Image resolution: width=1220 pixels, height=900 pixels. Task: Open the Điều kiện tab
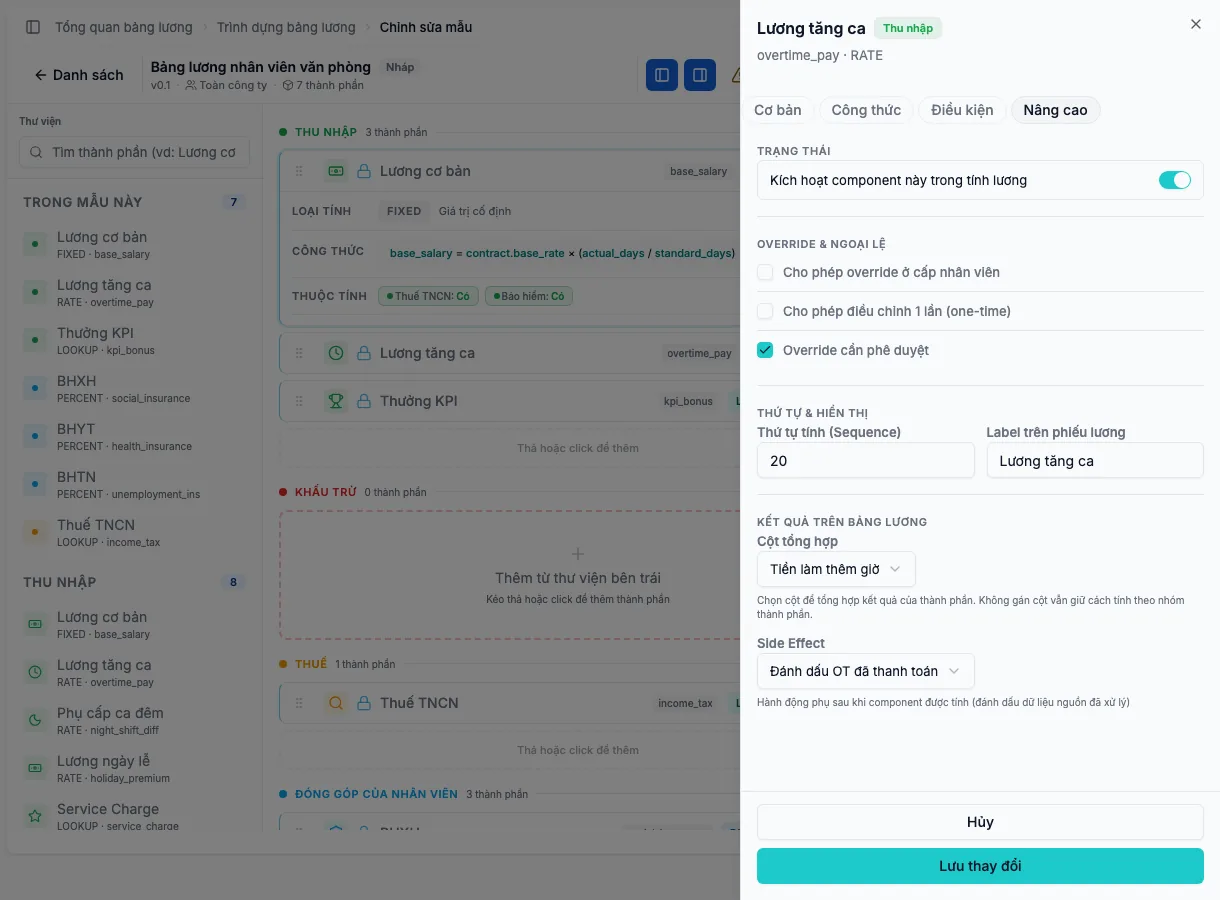click(962, 110)
